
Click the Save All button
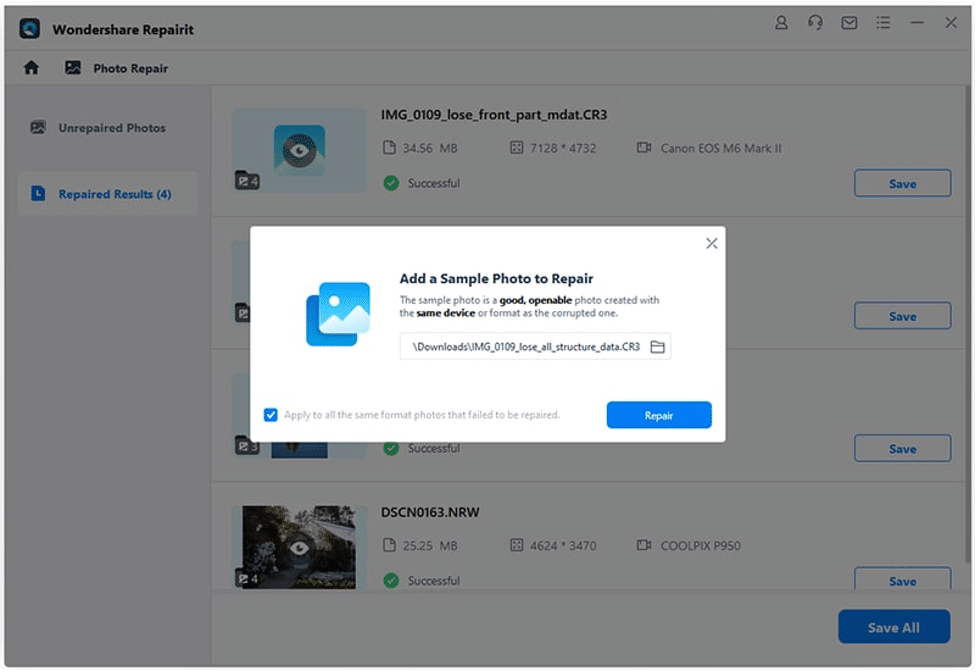click(893, 627)
